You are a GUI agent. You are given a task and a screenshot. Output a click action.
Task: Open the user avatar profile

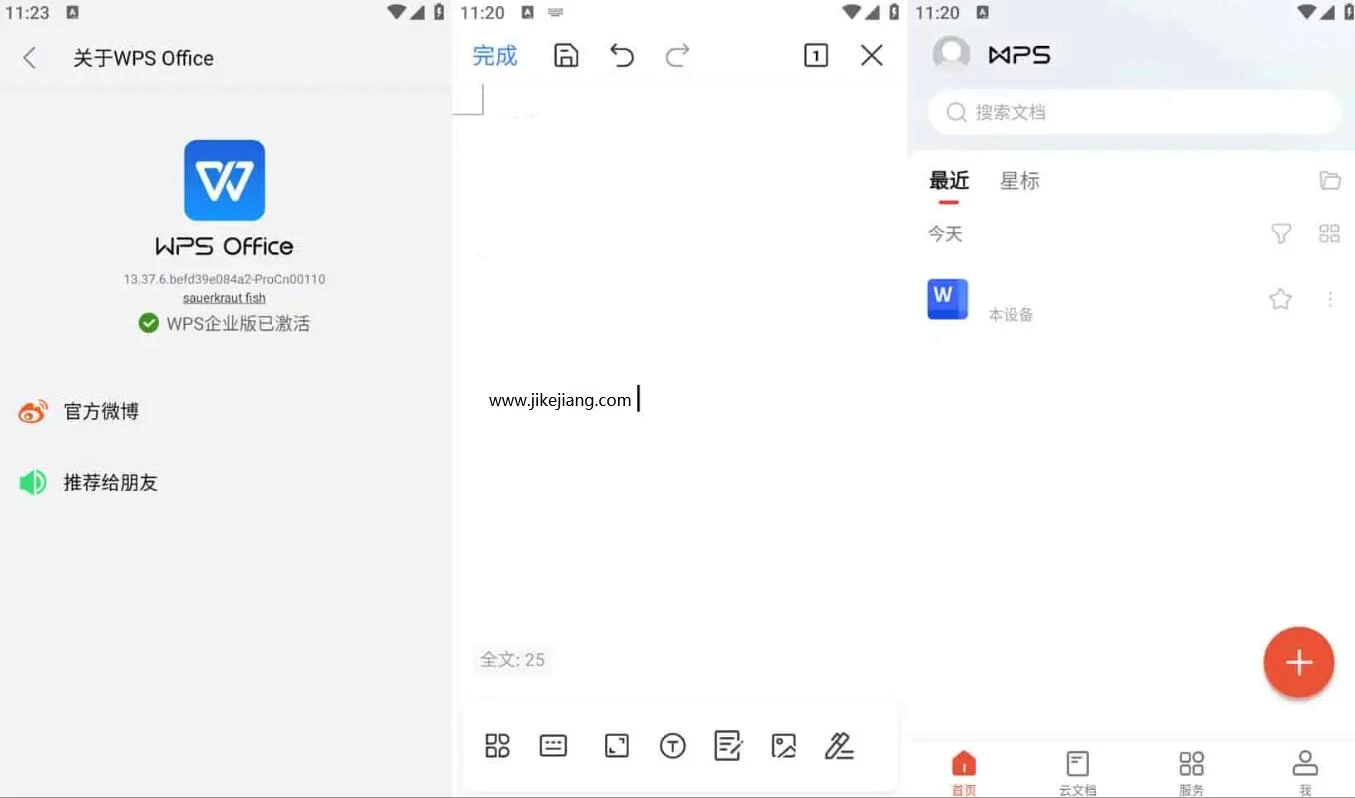click(951, 54)
